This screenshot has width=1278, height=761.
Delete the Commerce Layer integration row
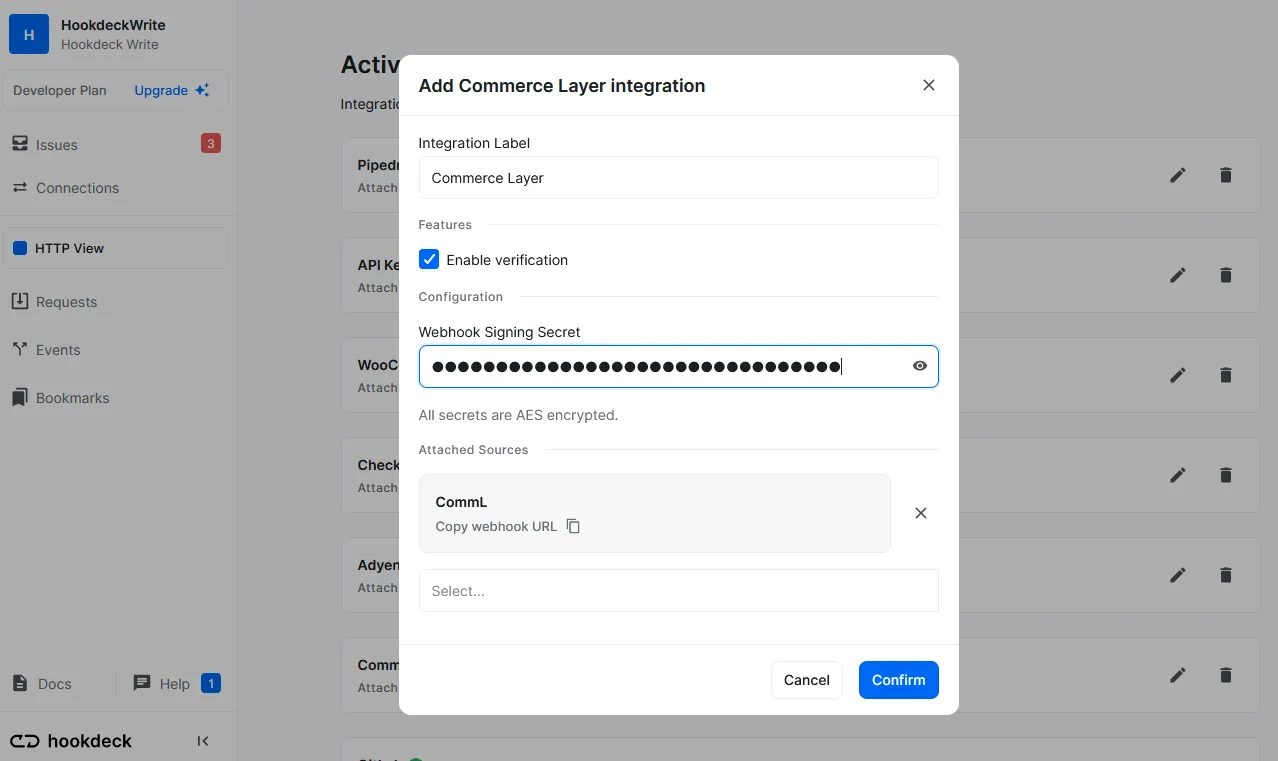tap(1226, 675)
